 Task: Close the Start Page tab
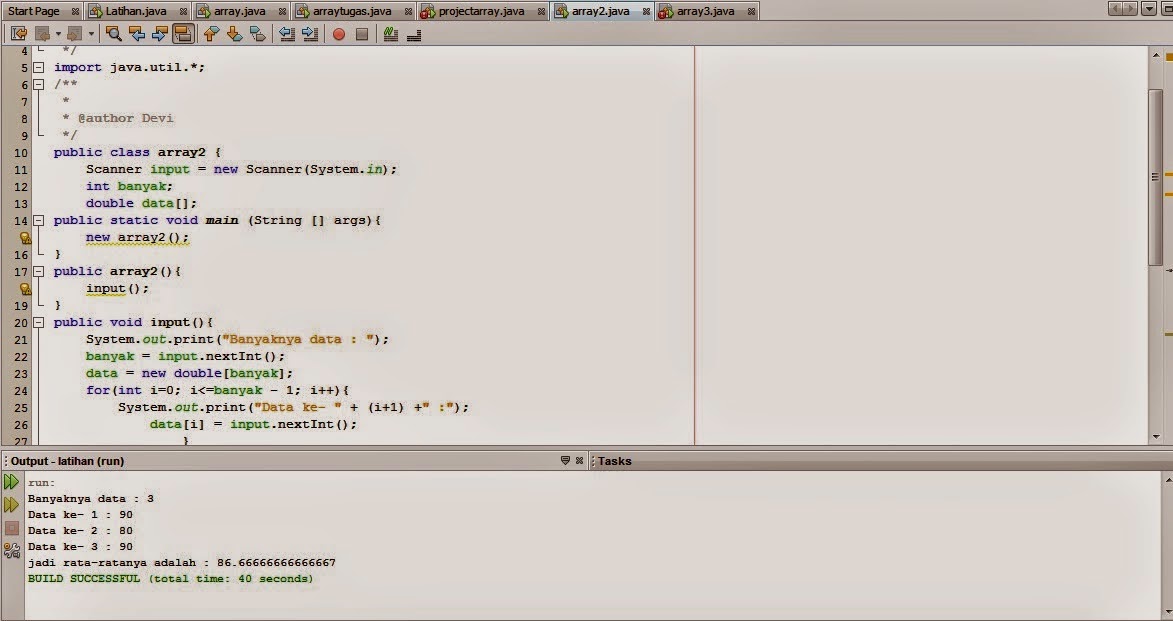(x=76, y=11)
